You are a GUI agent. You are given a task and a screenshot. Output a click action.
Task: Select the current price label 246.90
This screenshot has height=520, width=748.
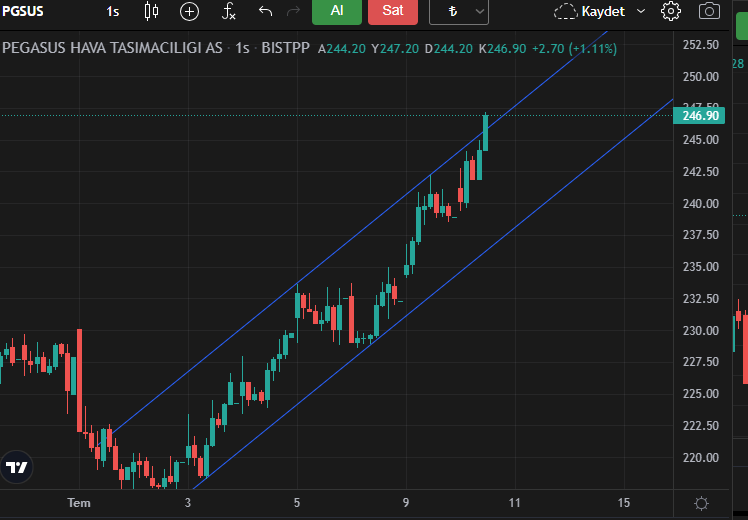(x=699, y=116)
